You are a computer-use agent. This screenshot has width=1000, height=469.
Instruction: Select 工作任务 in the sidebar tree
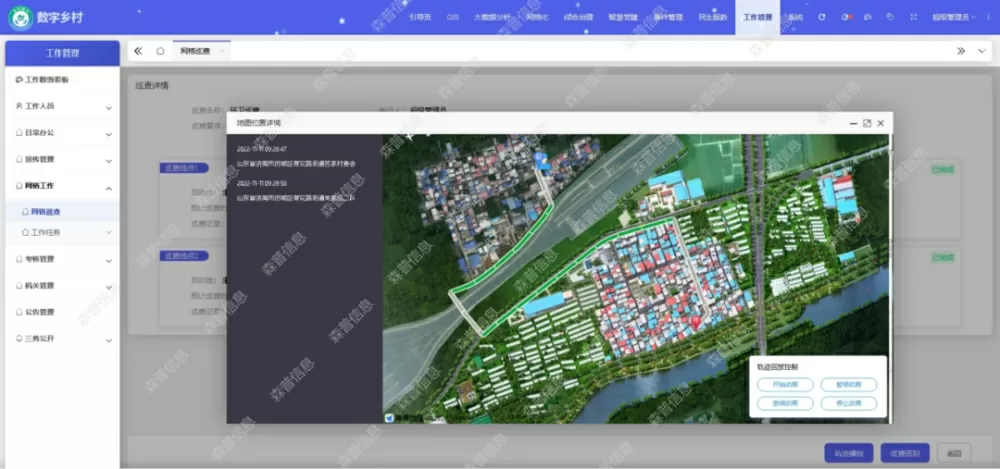click(x=46, y=232)
